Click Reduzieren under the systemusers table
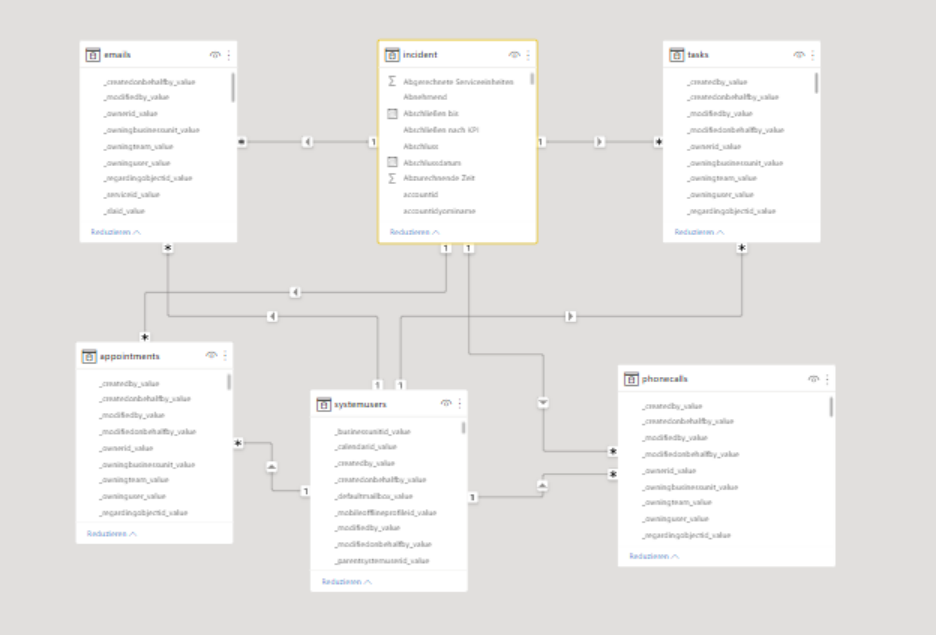The height and width of the screenshot is (635, 936). (347, 582)
